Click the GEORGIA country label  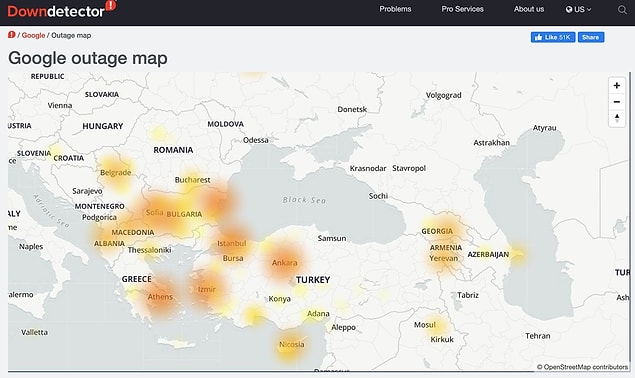point(437,231)
